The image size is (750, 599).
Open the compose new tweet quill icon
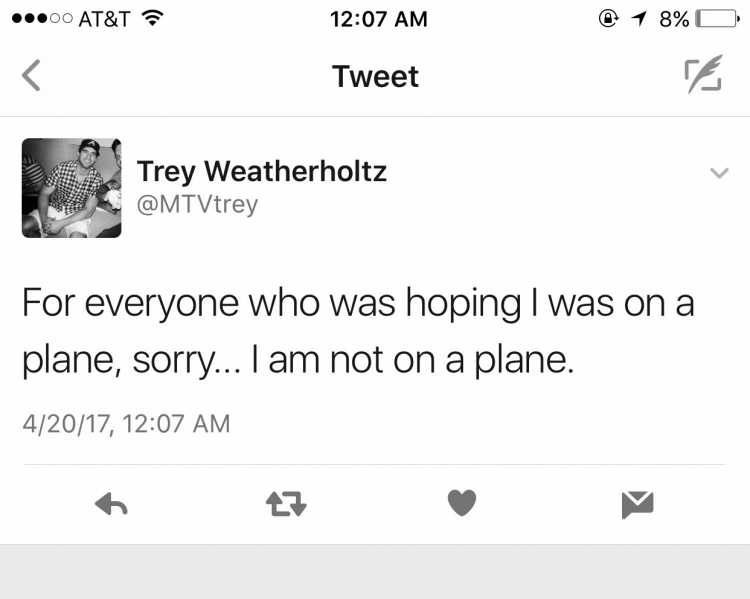click(704, 74)
